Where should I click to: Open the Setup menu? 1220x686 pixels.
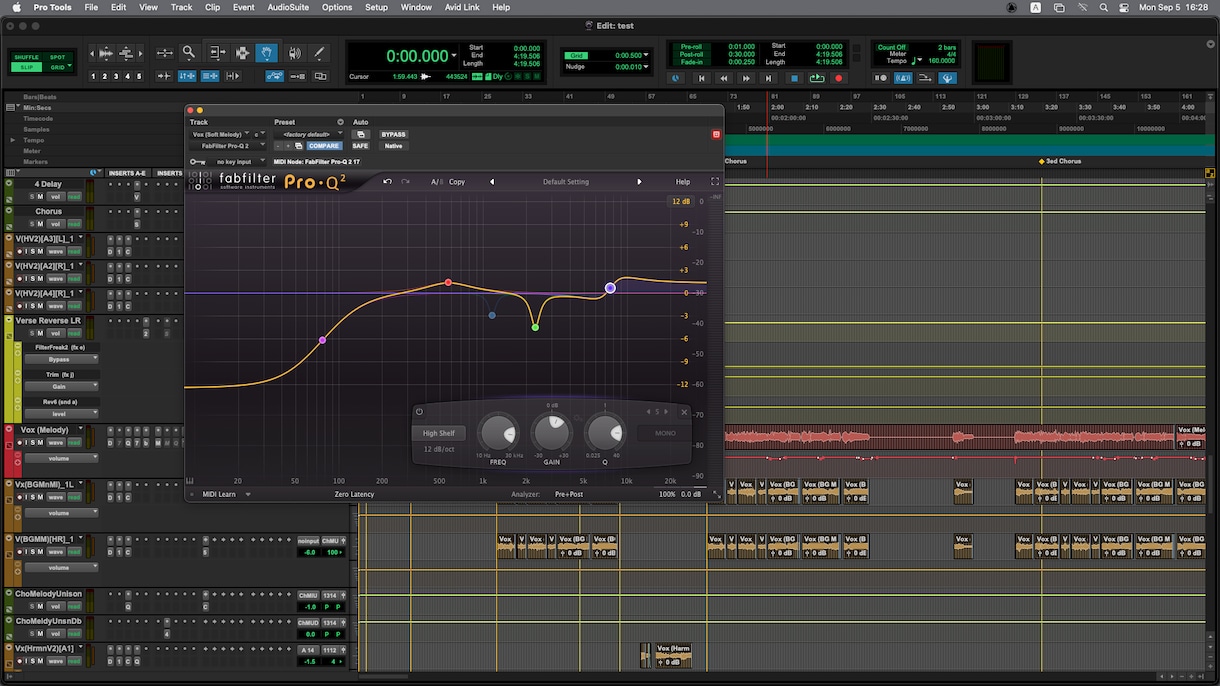[376, 7]
